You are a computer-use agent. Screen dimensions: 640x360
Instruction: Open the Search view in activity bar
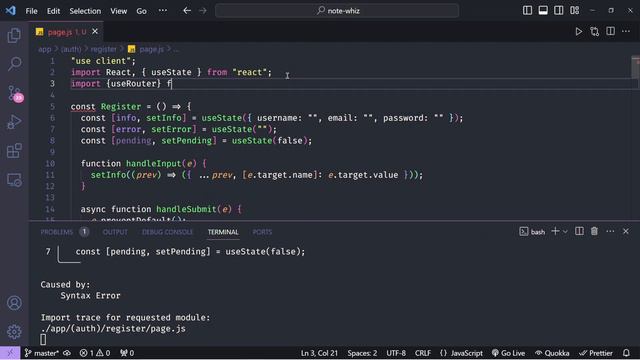tap(14, 64)
